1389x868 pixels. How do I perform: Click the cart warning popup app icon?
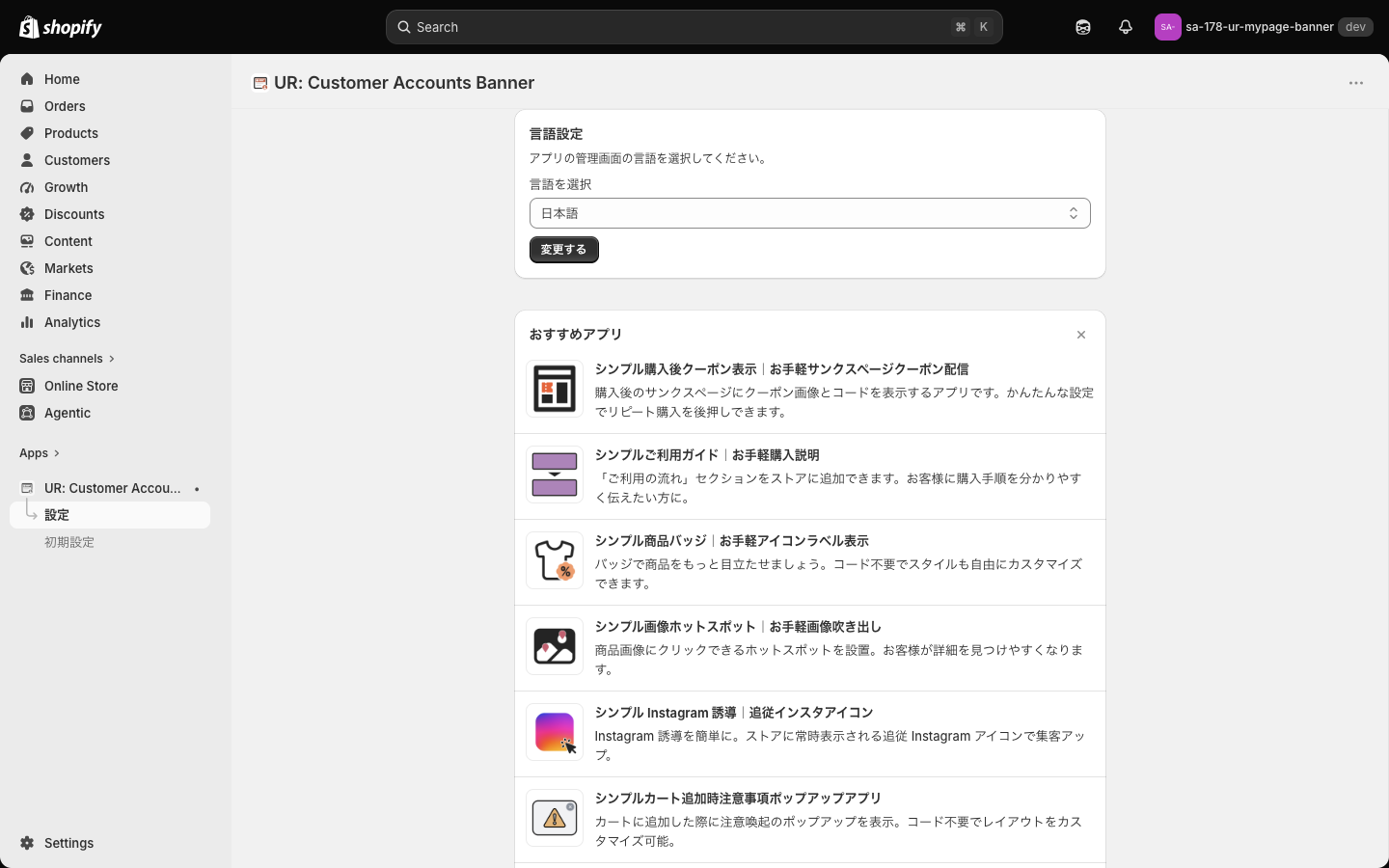(555, 818)
